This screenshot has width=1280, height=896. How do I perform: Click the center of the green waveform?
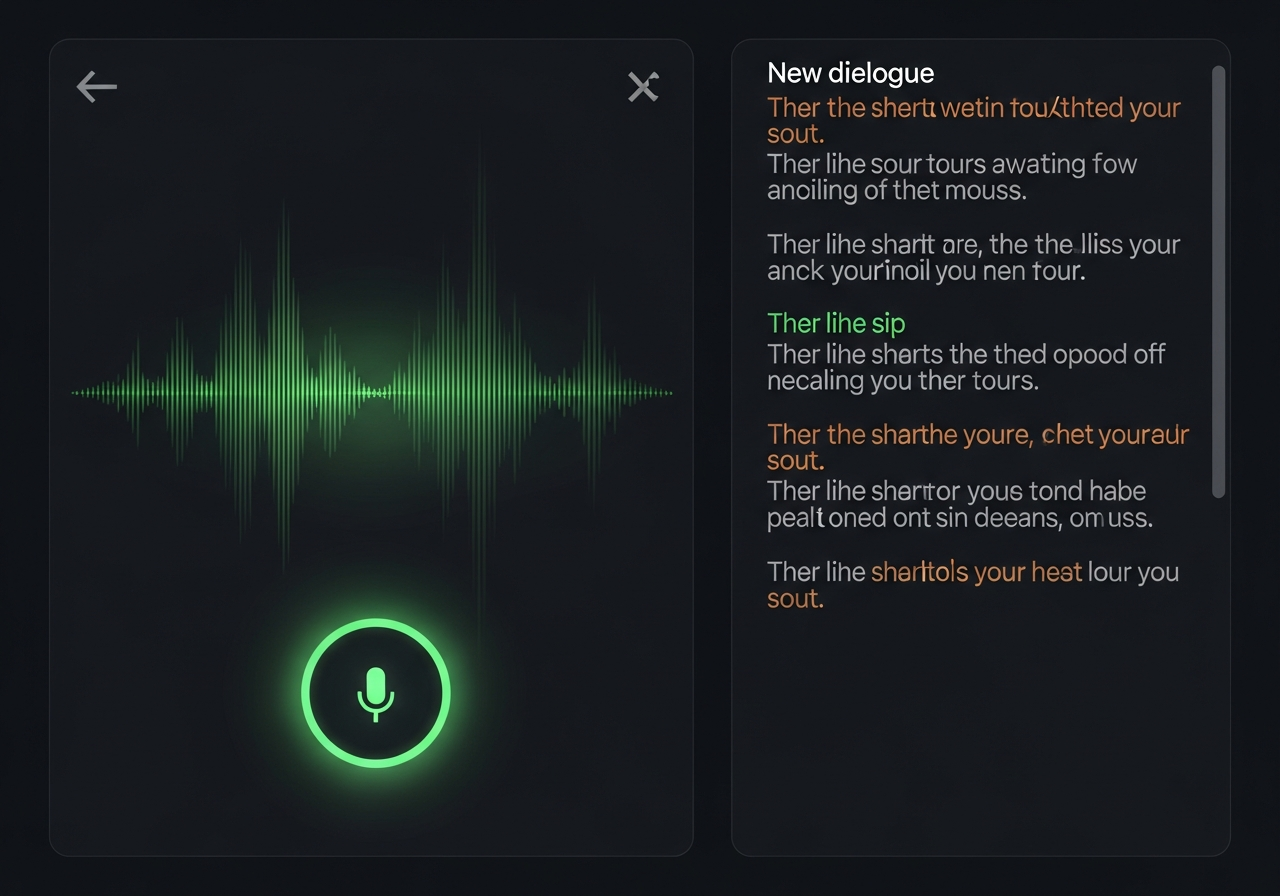pyautogui.click(x=372, y=393)
